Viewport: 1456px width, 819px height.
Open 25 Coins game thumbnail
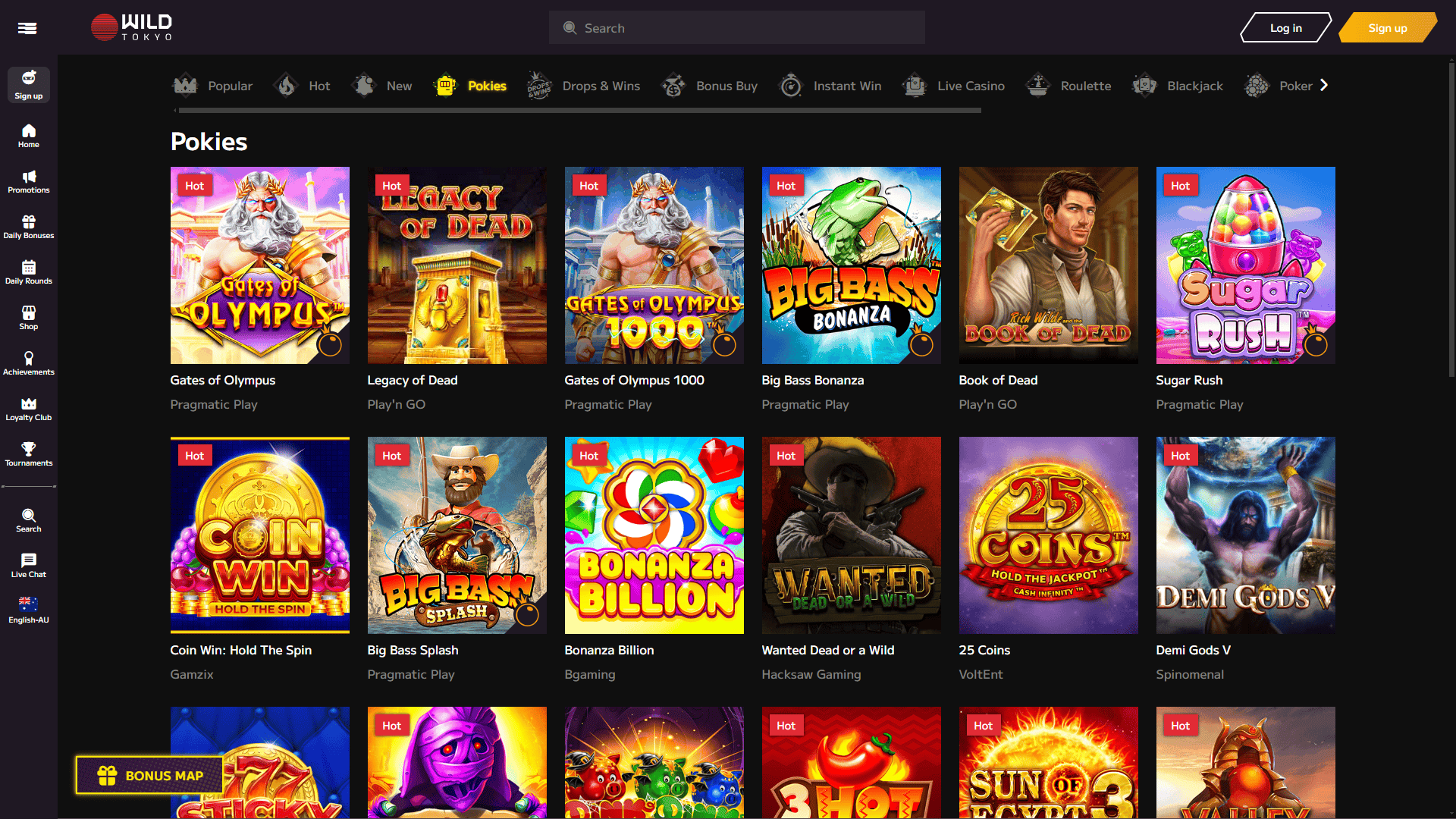1049,535
